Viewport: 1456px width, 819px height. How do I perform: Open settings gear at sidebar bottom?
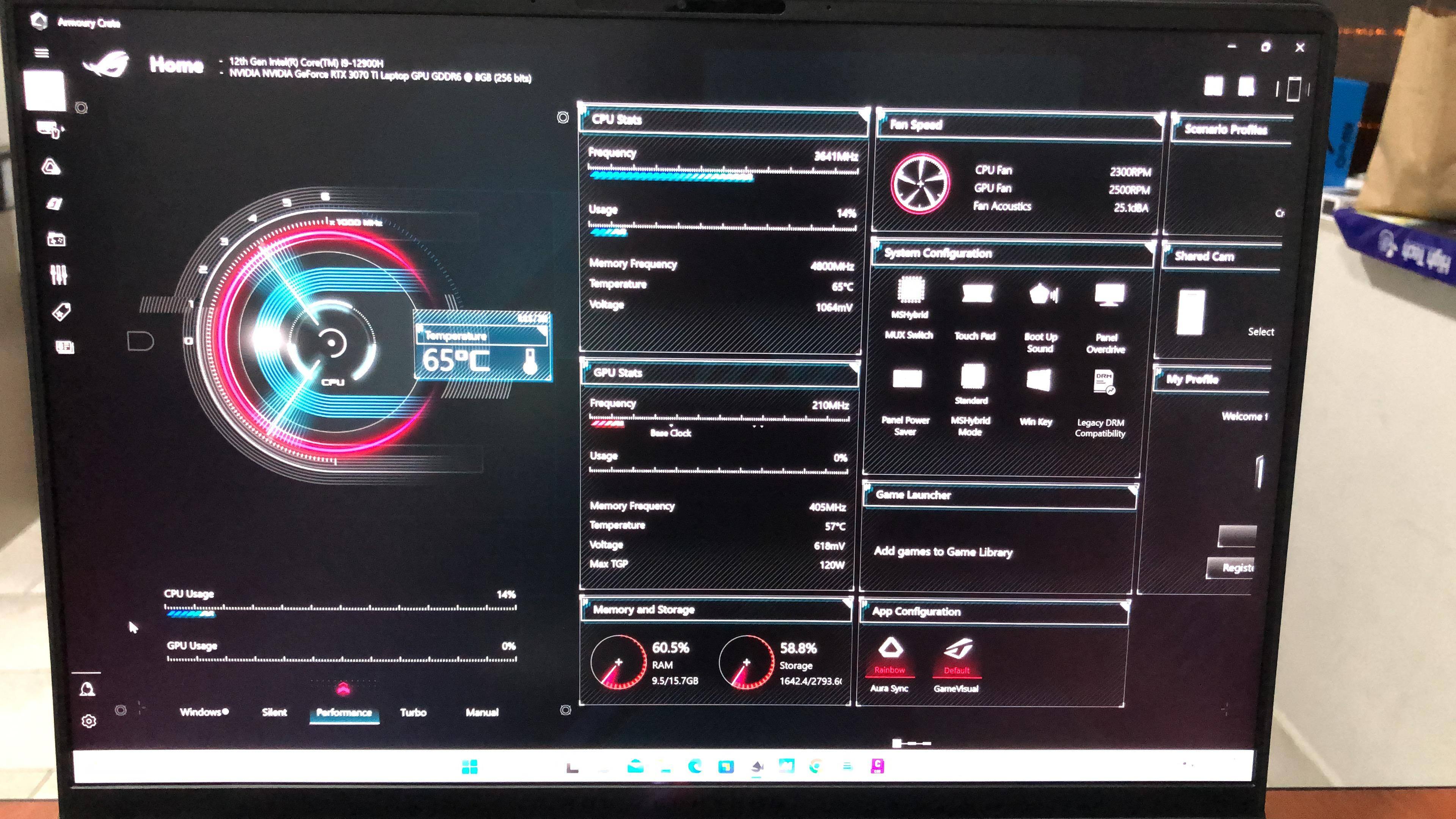89,721
